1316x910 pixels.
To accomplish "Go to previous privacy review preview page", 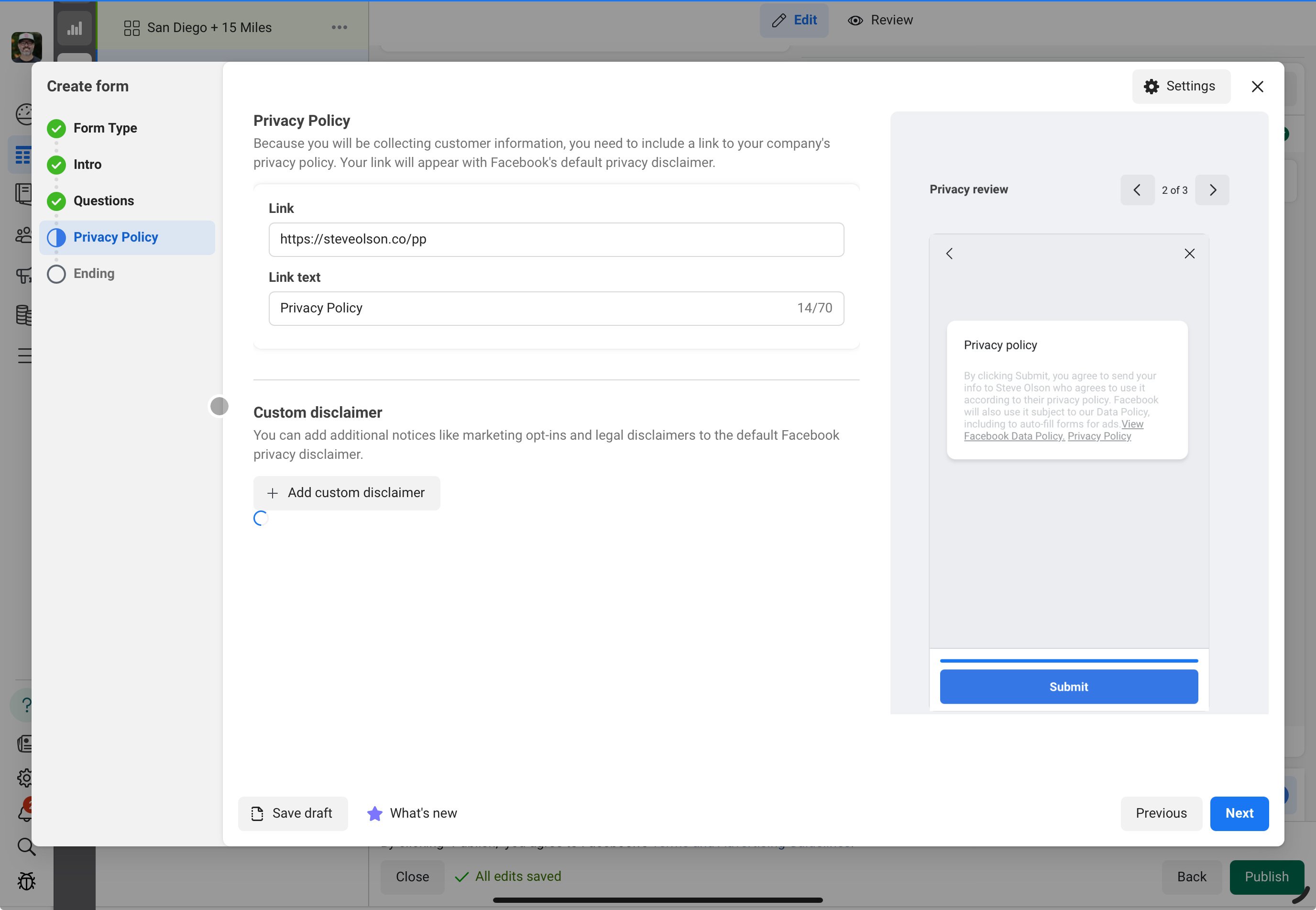I will click(x=1137, y=190).
